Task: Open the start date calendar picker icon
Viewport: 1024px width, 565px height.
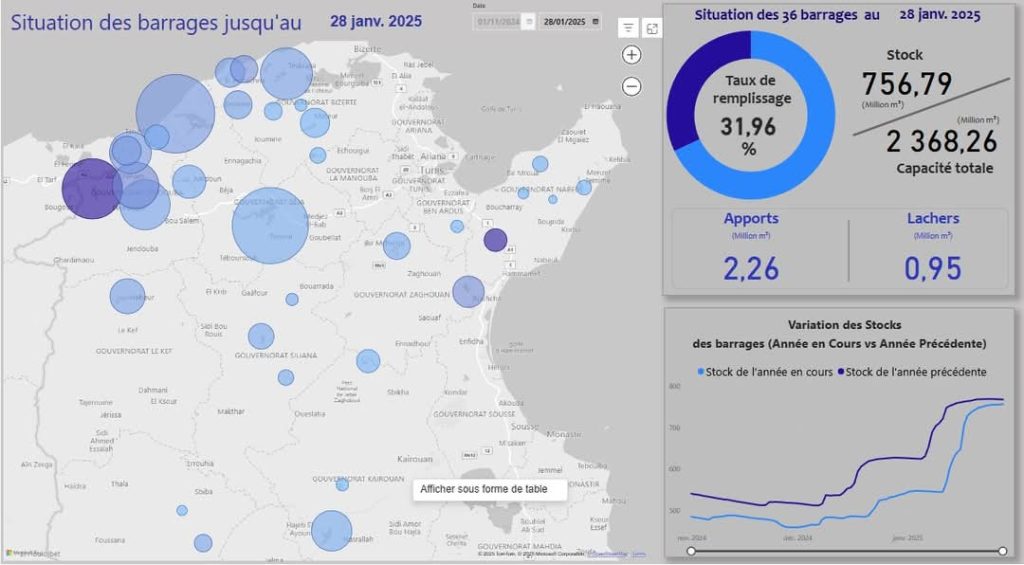Action: pyautogui.click(x=528, y=21)
